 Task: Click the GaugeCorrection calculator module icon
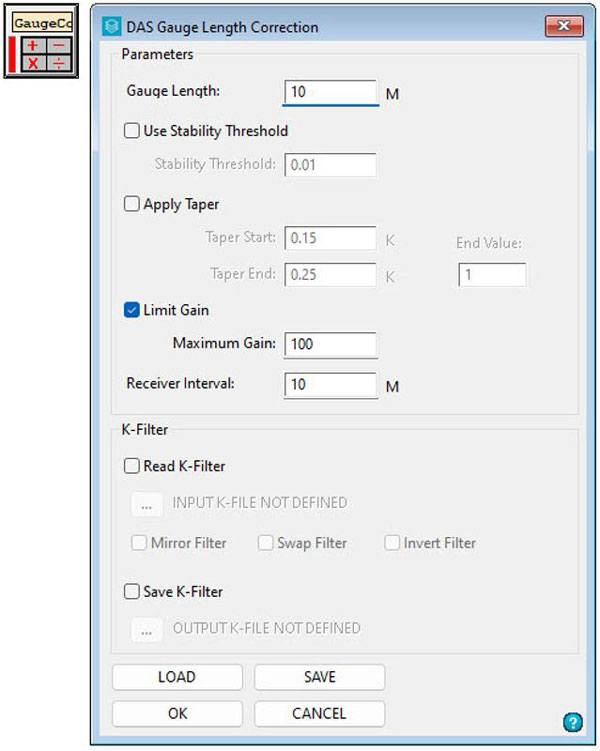click(45, 41)
